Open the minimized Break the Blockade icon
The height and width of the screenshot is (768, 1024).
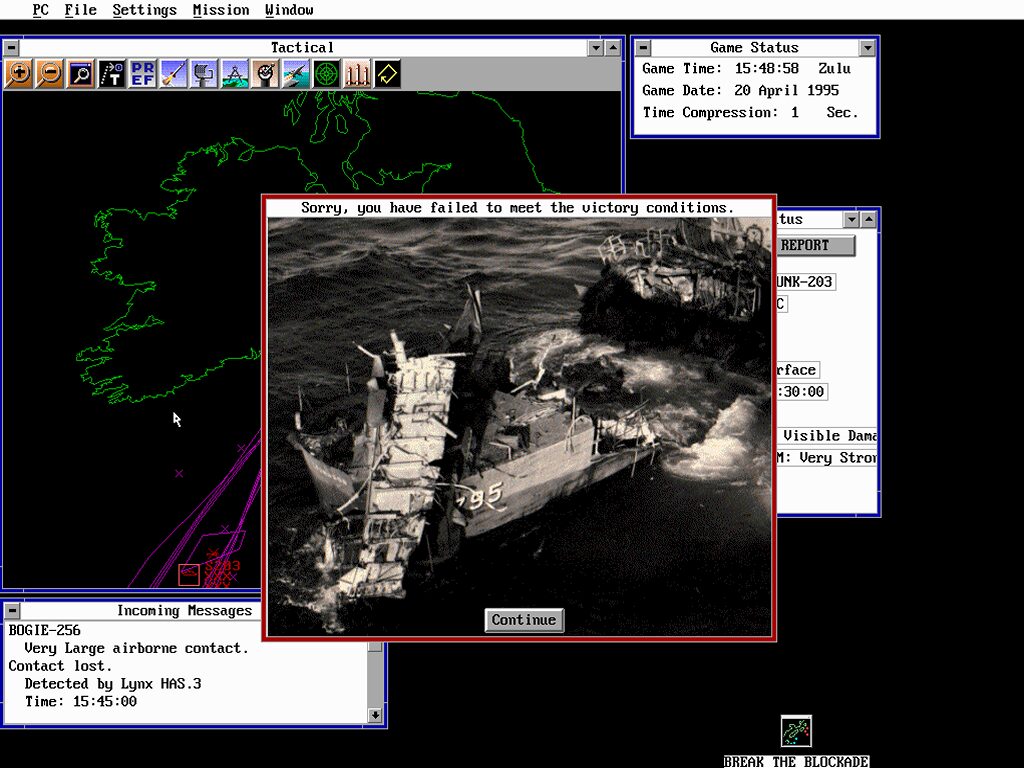[796, 732]
